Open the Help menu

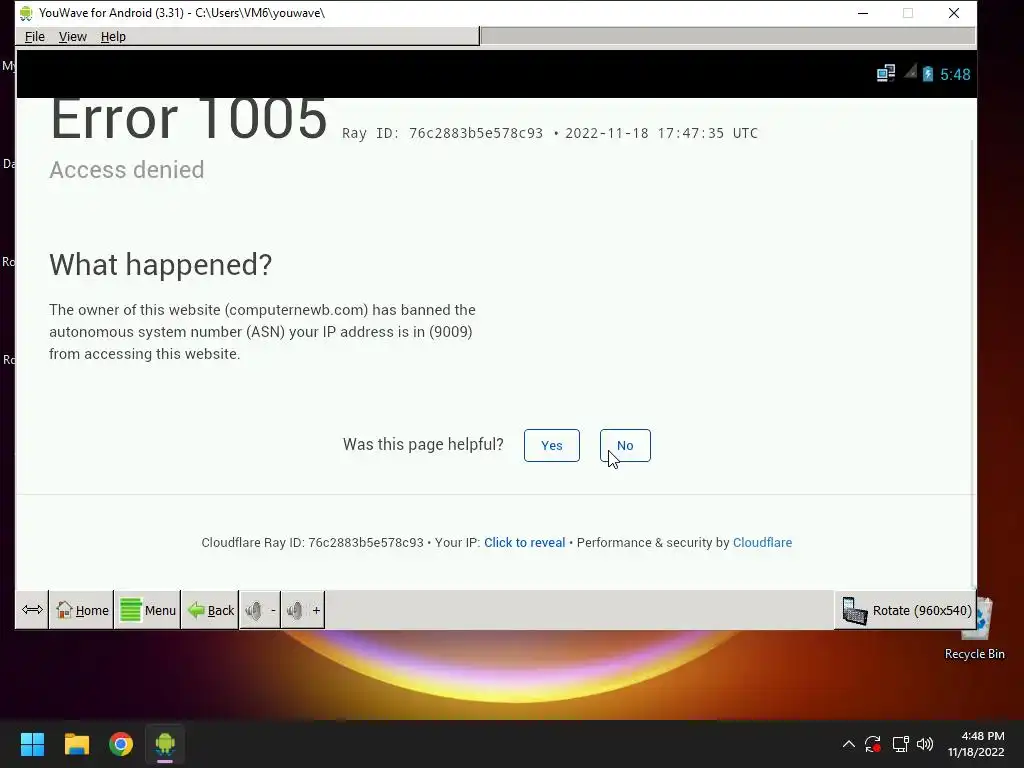coord(113,37)
